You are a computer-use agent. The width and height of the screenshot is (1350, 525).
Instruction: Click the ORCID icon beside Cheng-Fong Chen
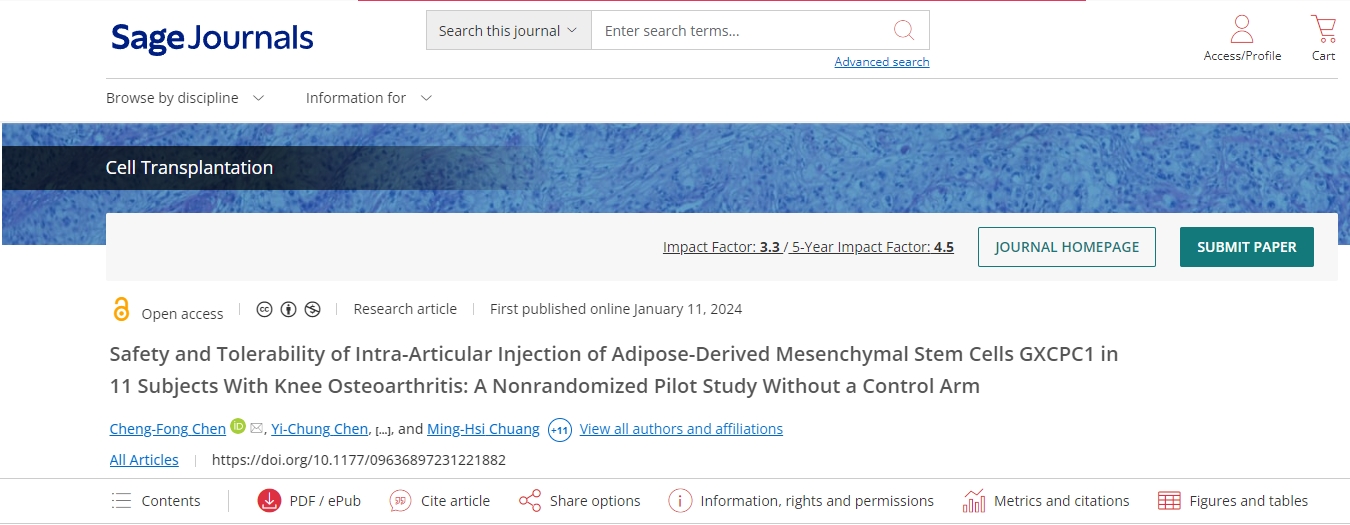(x=238, y=427)
